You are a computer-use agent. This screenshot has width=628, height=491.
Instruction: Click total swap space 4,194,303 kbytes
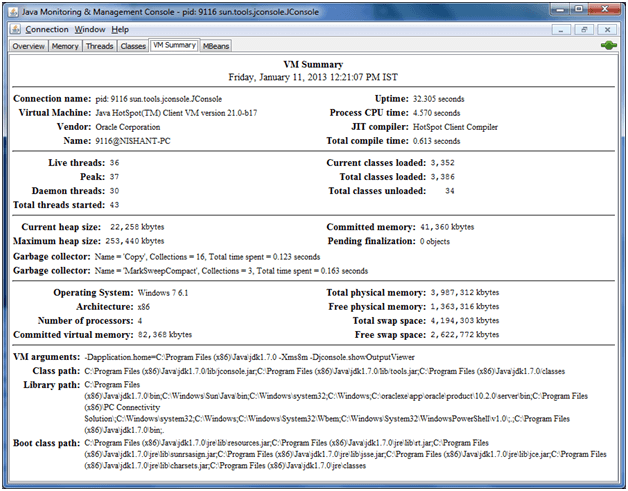tap(465, 321)
